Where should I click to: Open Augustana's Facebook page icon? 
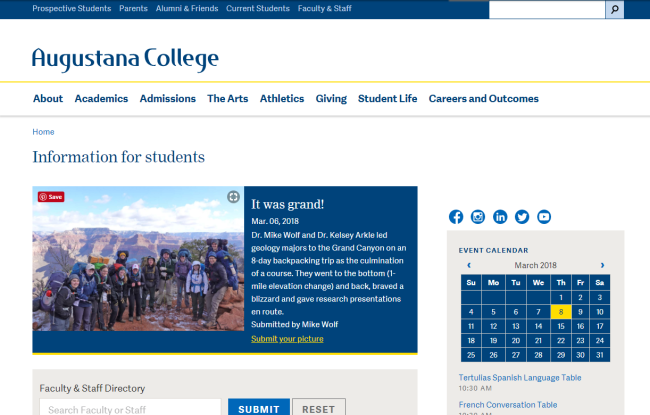456,217
